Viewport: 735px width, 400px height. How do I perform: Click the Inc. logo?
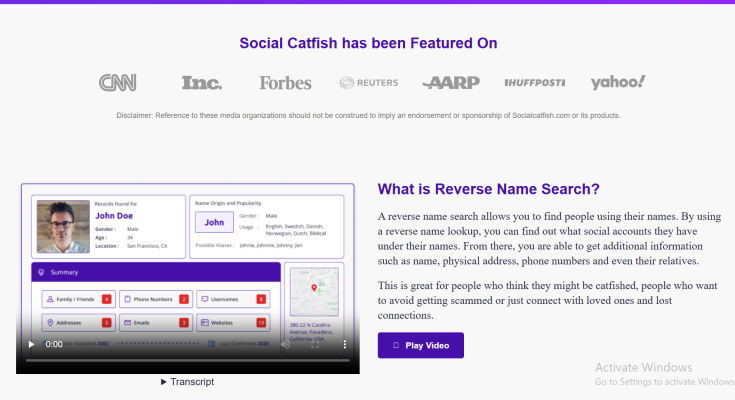[x=202, y=83]
